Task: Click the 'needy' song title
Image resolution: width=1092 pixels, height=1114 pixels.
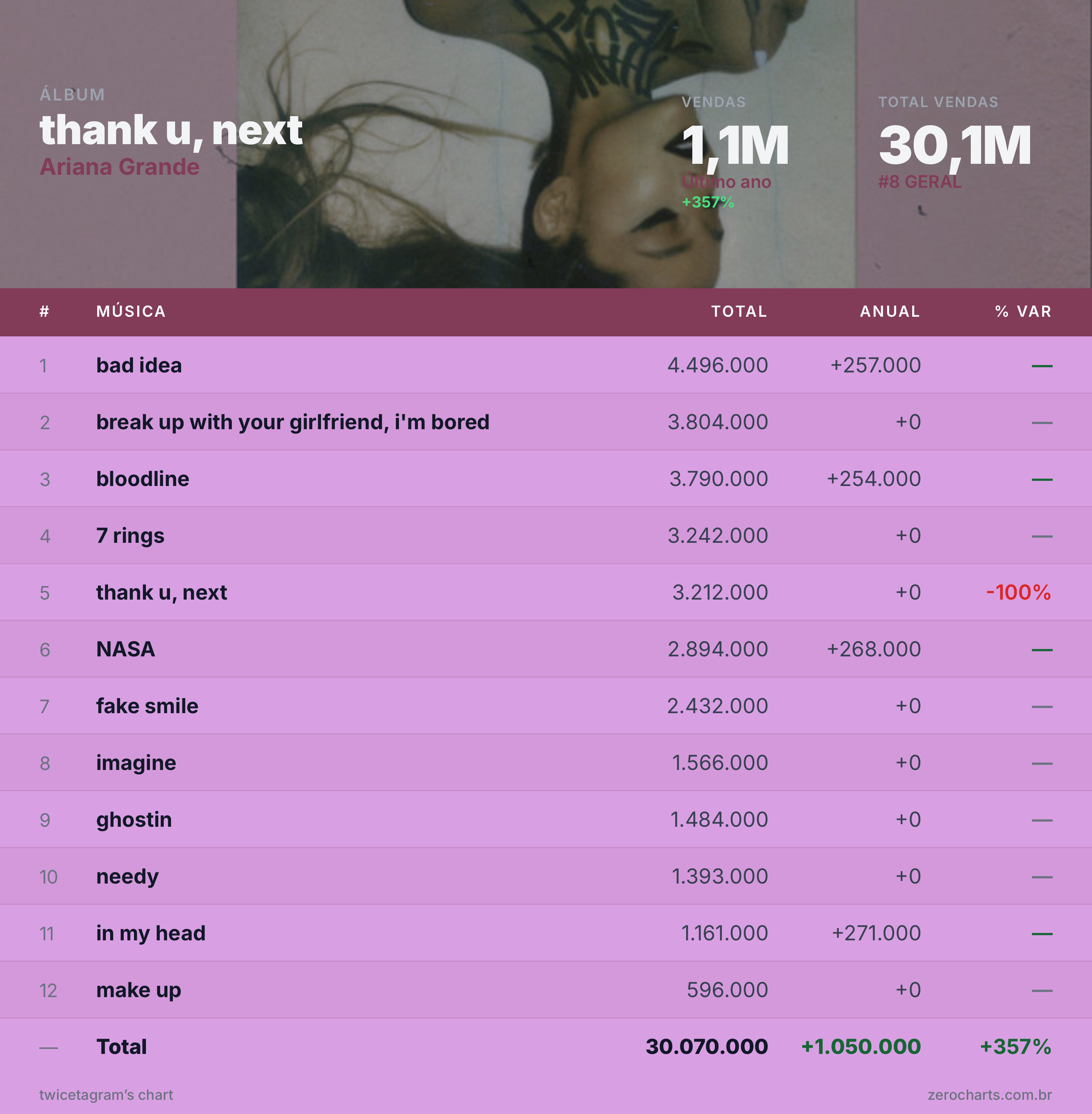Action: pyautogui.click(x=127, y=877)
